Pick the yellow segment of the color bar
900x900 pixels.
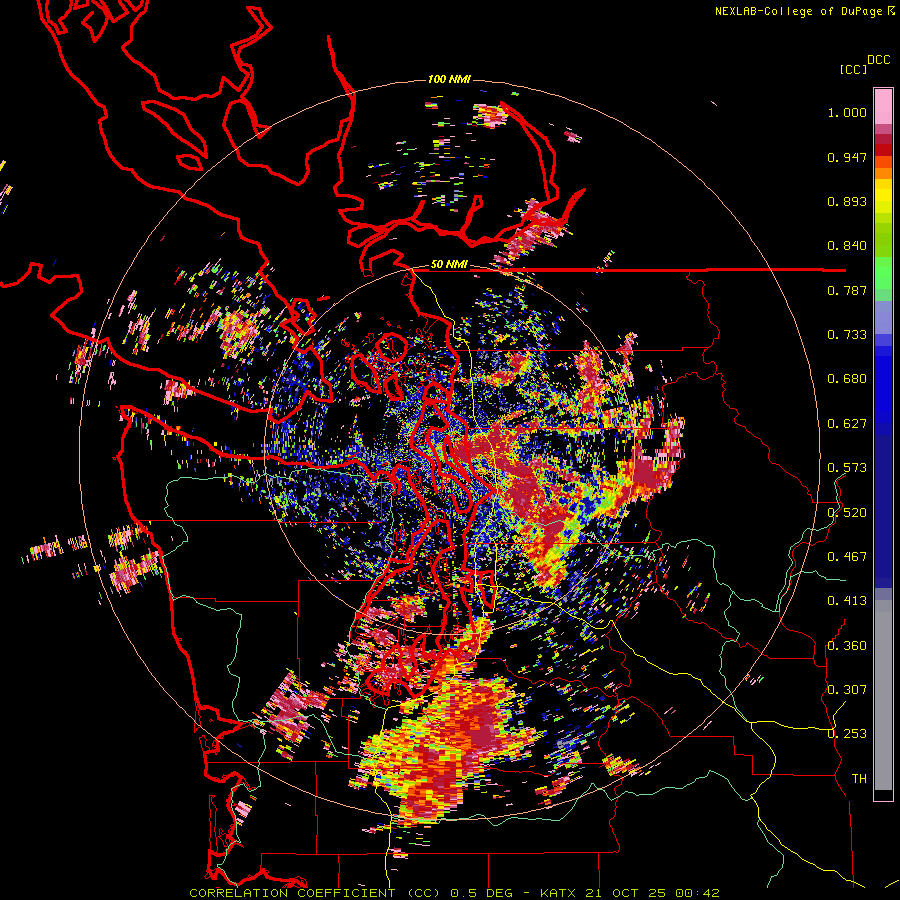883,196
